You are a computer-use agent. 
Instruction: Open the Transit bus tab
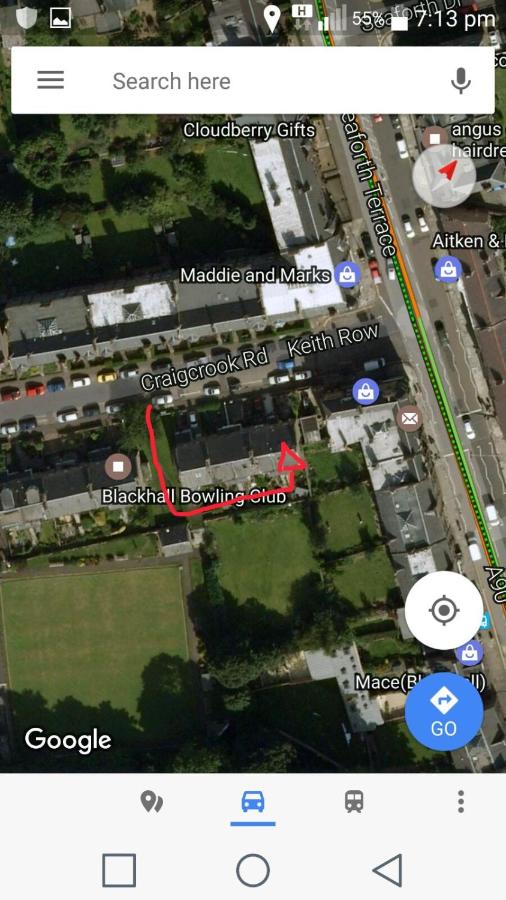[354, 801]
